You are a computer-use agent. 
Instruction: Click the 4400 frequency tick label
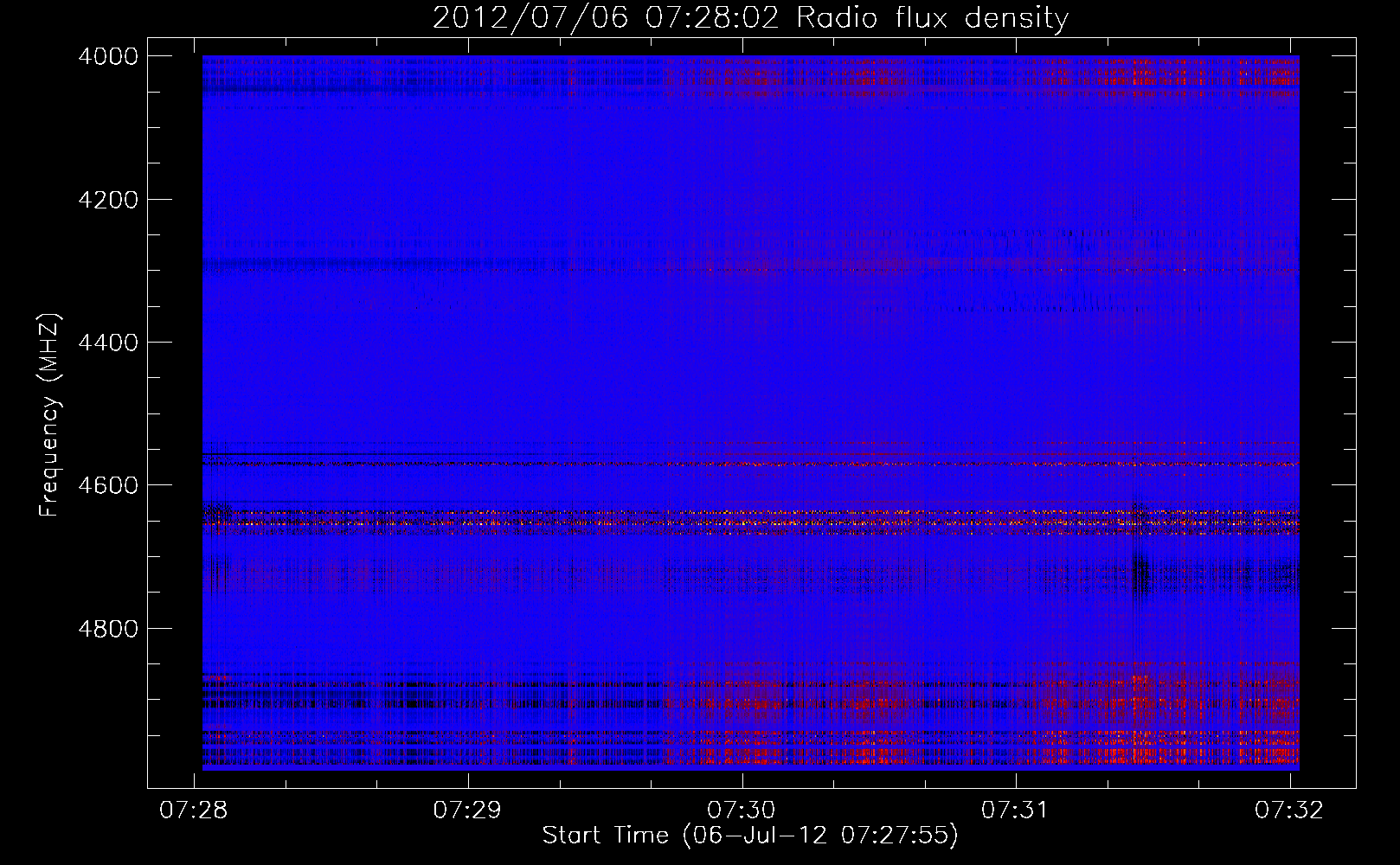108,343
